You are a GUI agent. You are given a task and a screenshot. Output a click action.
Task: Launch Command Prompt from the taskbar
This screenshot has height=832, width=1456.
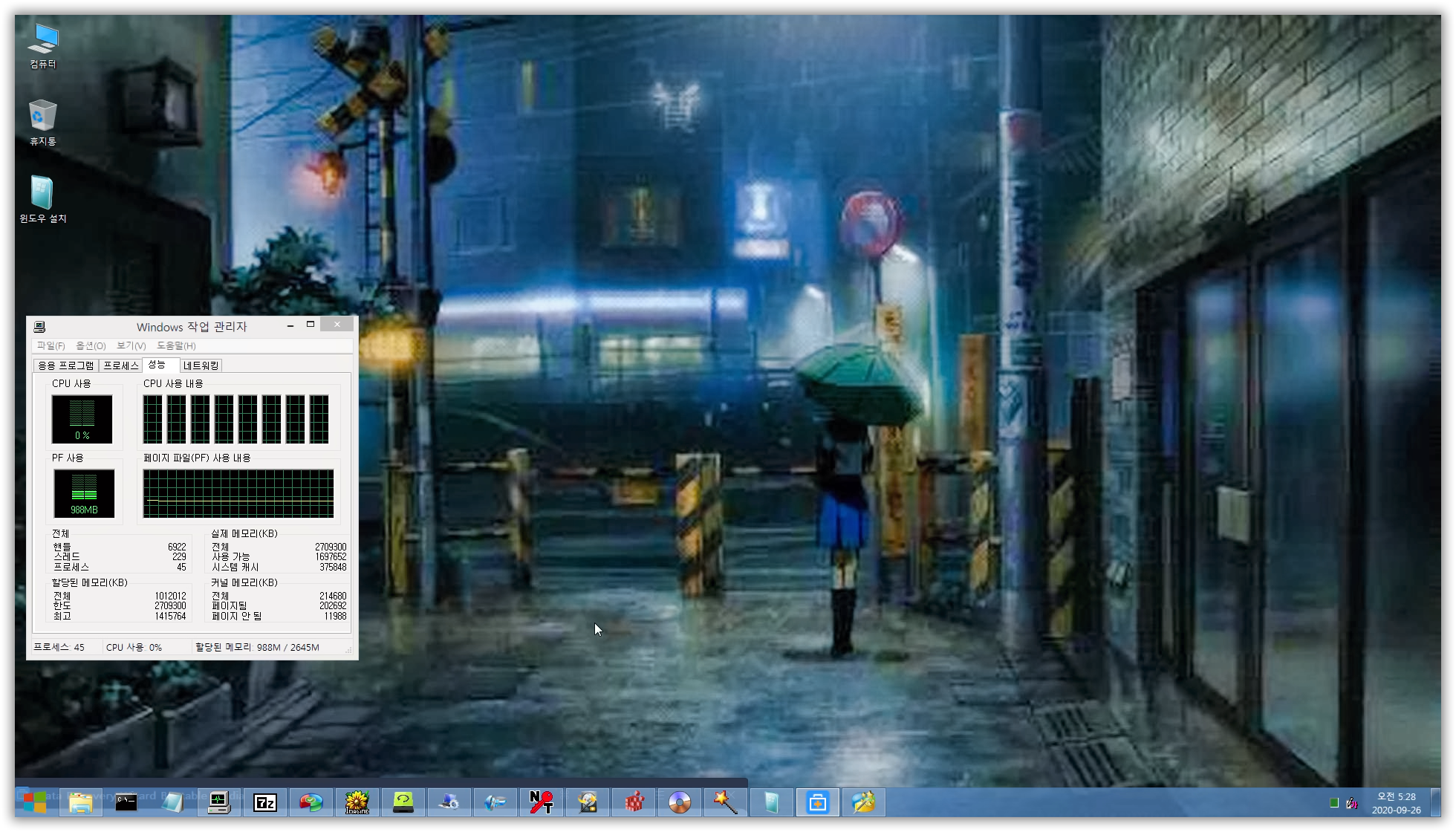coord(126,802)
